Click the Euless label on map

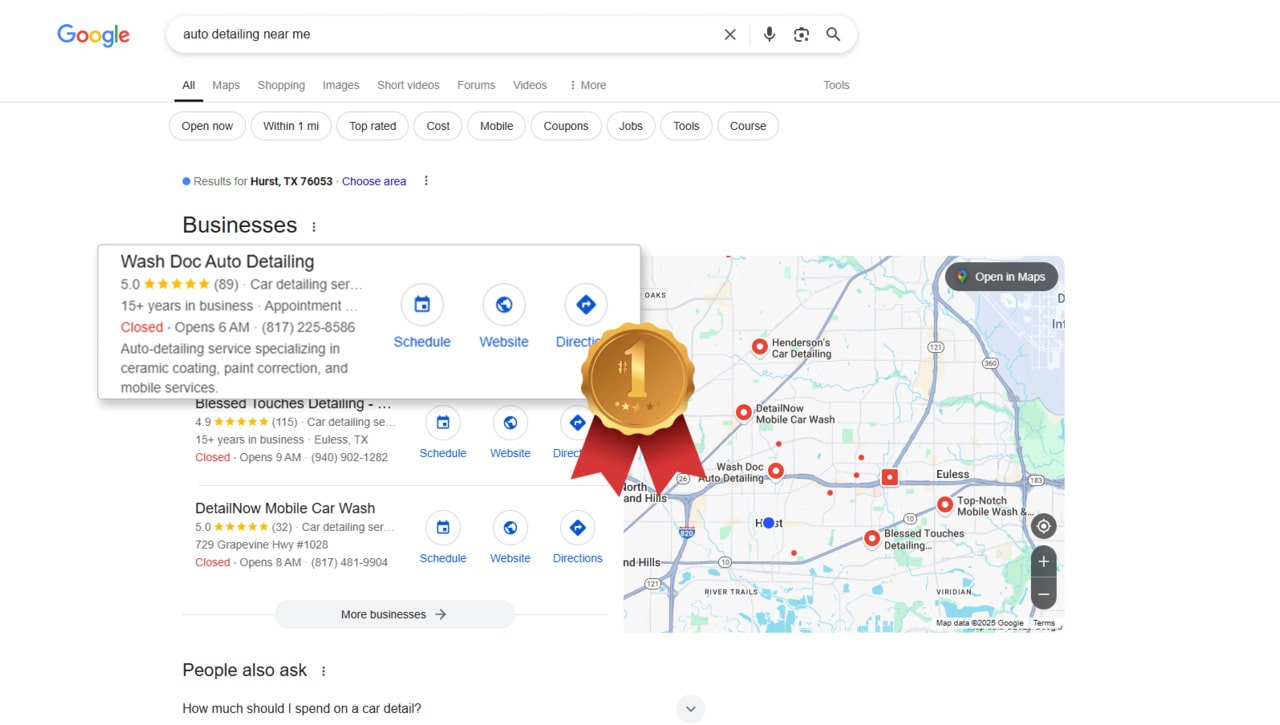[953, 474]
